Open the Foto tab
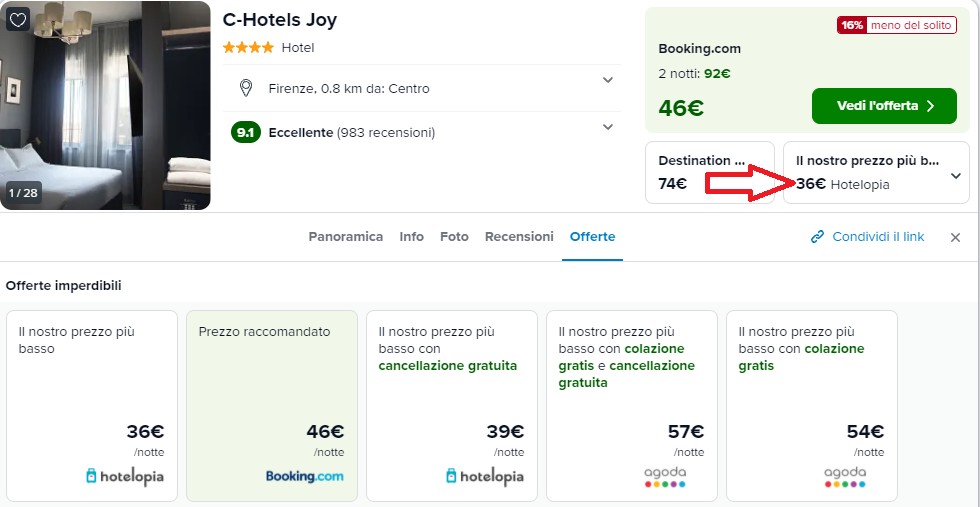This screenshot has height=507, width=980. [454, 237]
